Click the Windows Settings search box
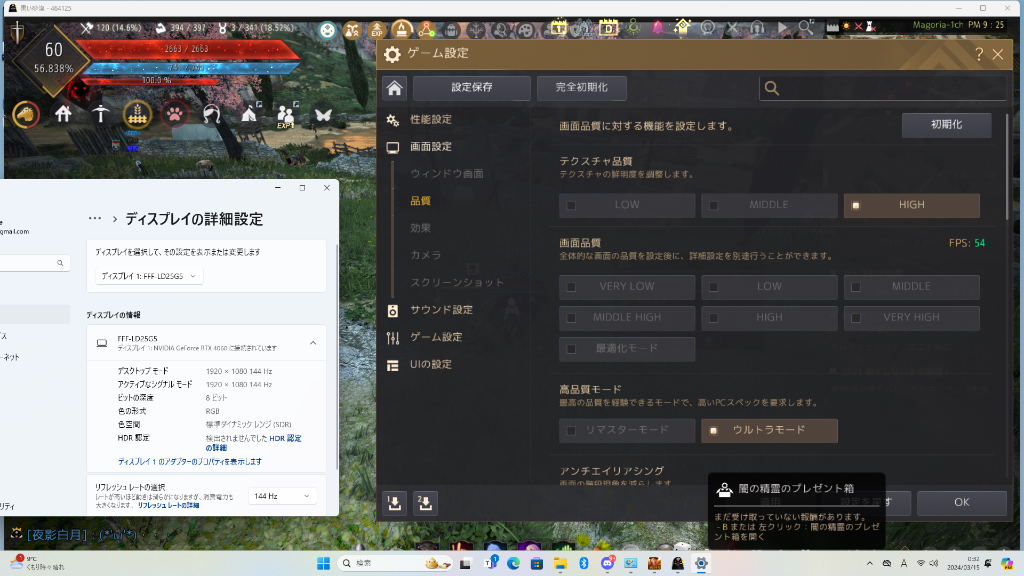The image size is (1024, 576). [34, 263]
